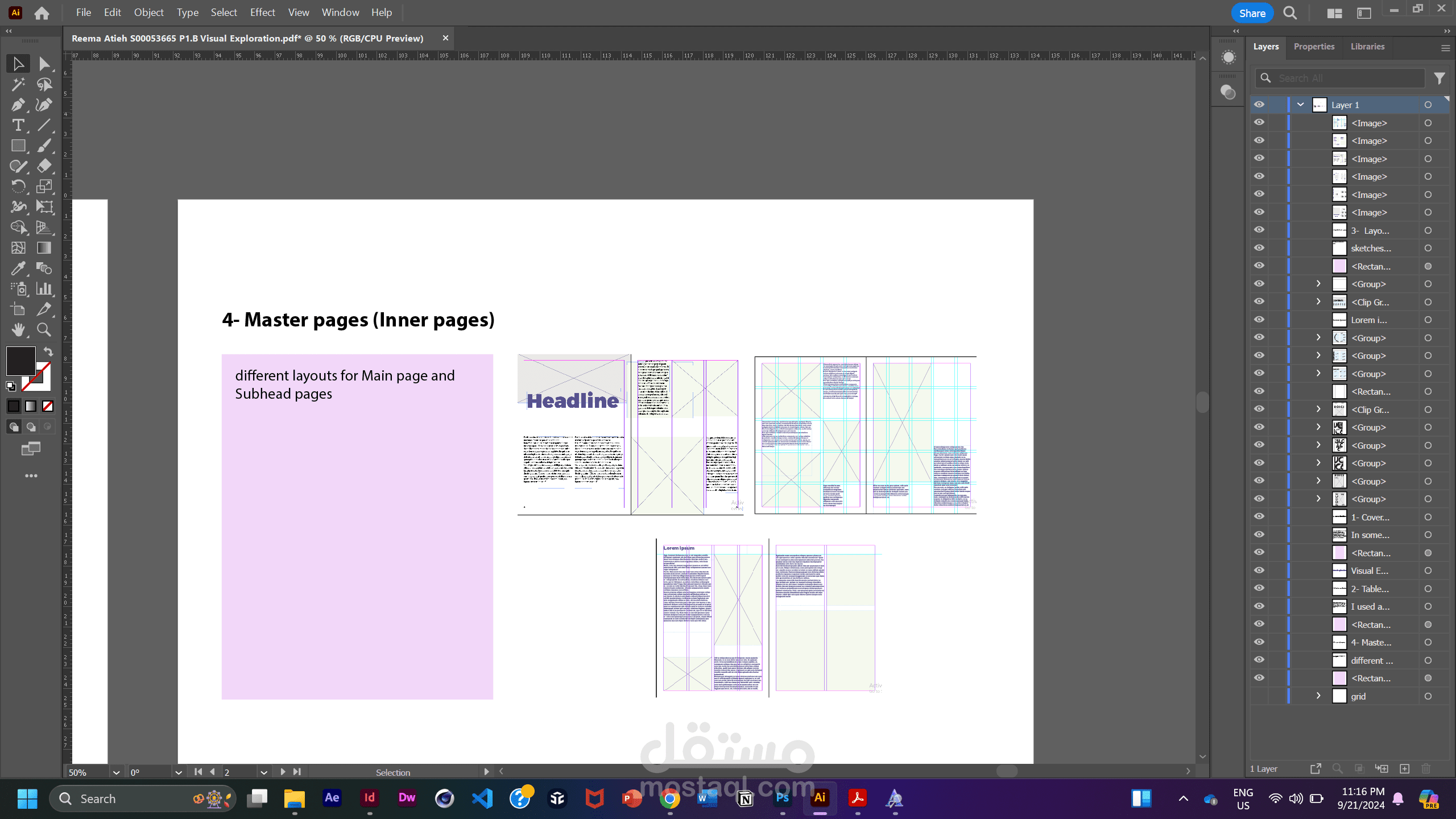The height and width of the screenshot is (819, 1456).
Task: Select the Rotate tool
Action: tap(18, 187)
